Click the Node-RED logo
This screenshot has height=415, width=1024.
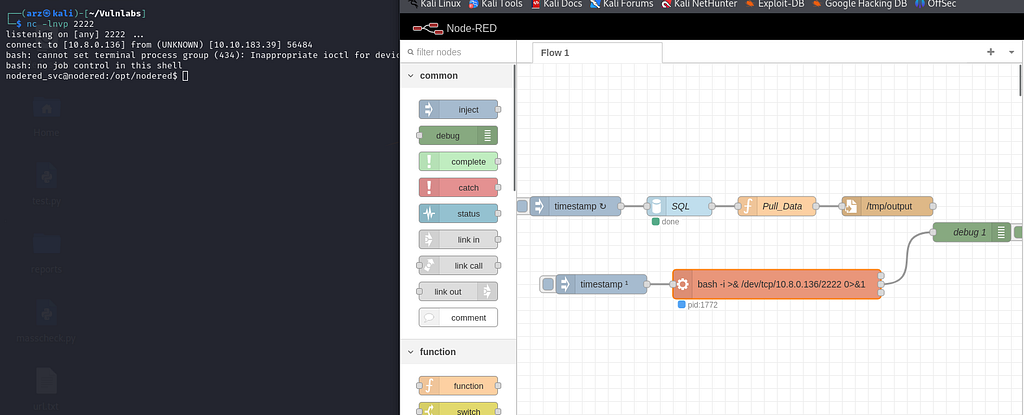tap(426, 28)
